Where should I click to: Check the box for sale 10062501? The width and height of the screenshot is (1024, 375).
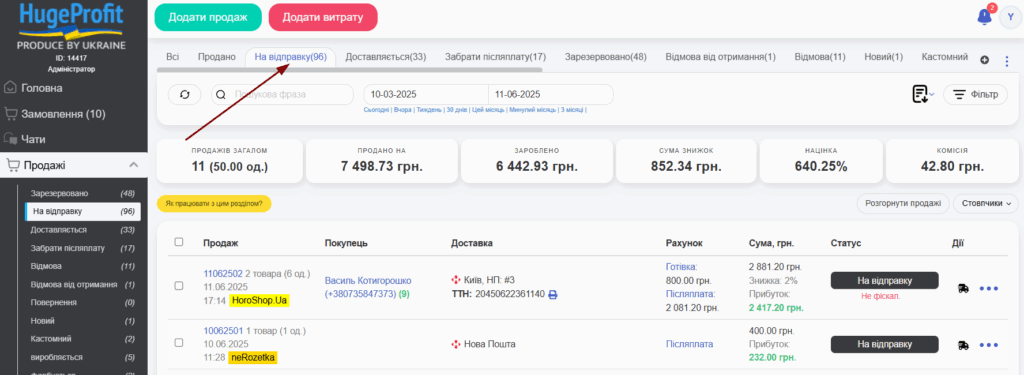click(x=179, y=342)
